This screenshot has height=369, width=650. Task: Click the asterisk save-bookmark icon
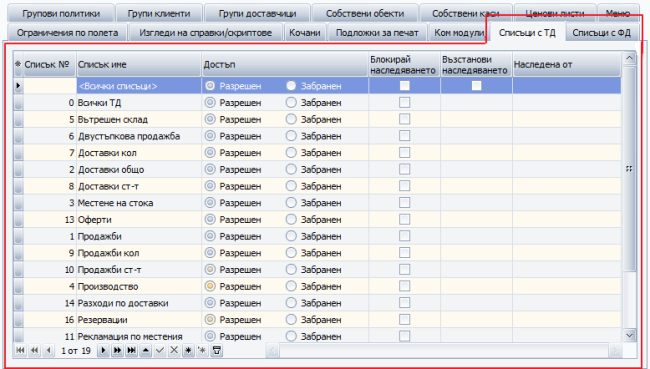[188, 350]
